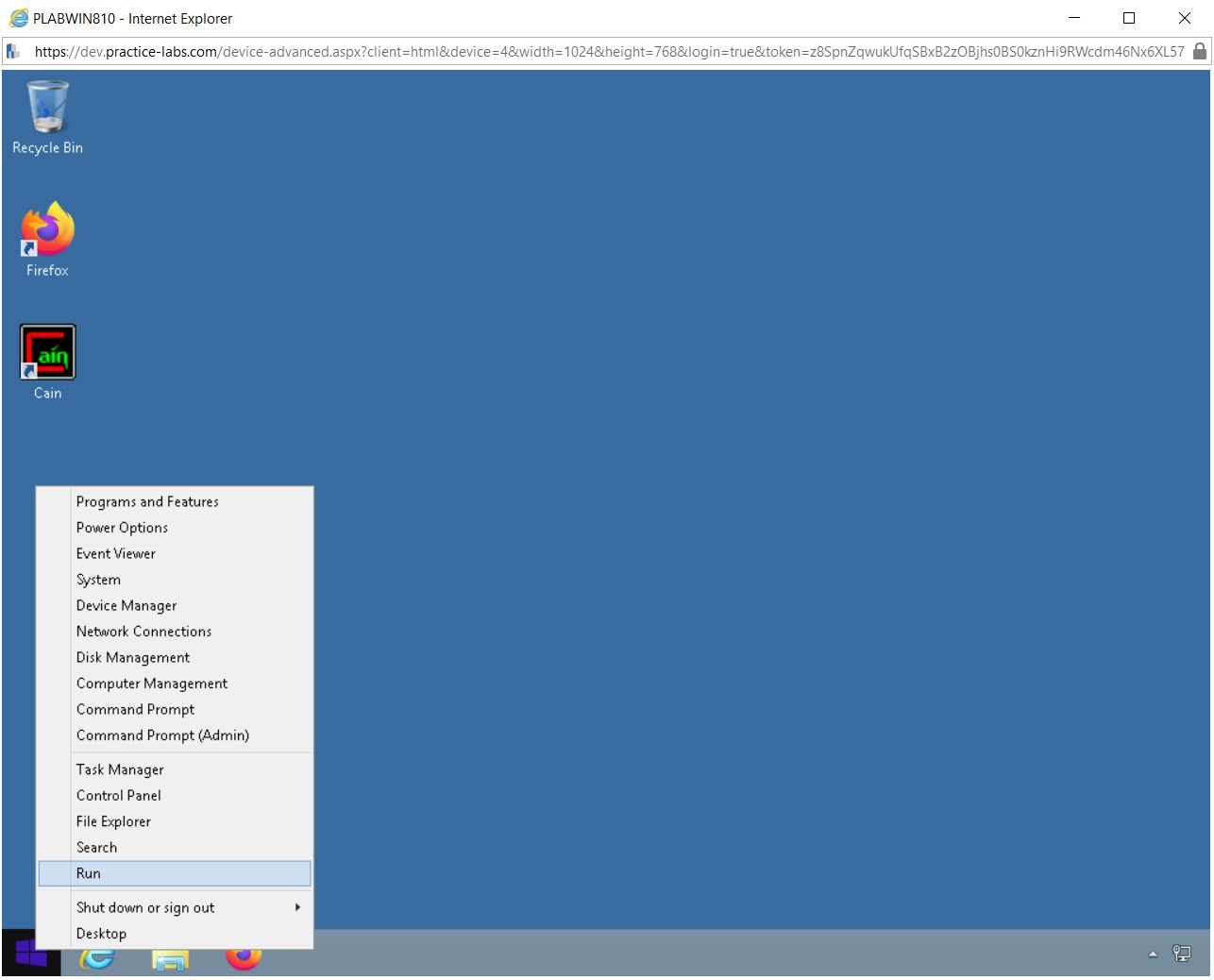Open Internet Explorer from the taskbar
1214x980 pixels.
pos(97,956)
